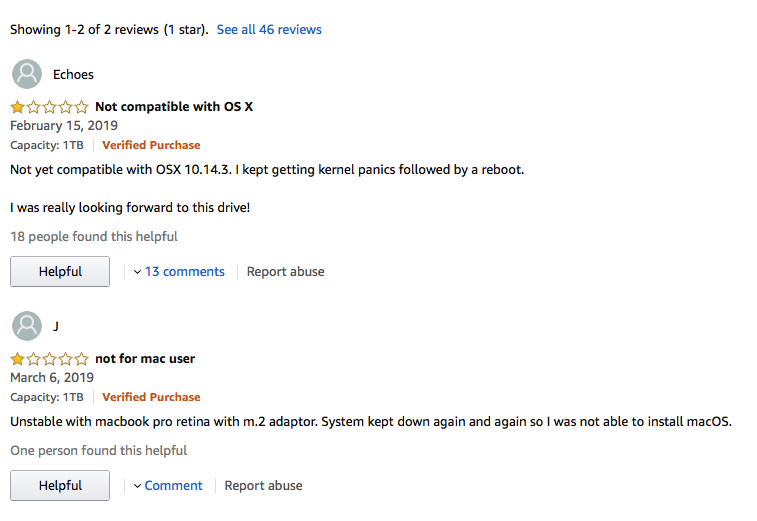This screenshot has width=757, height=521.
Task: Mark J's review as Helpful
Action: [x=60, y=485]
